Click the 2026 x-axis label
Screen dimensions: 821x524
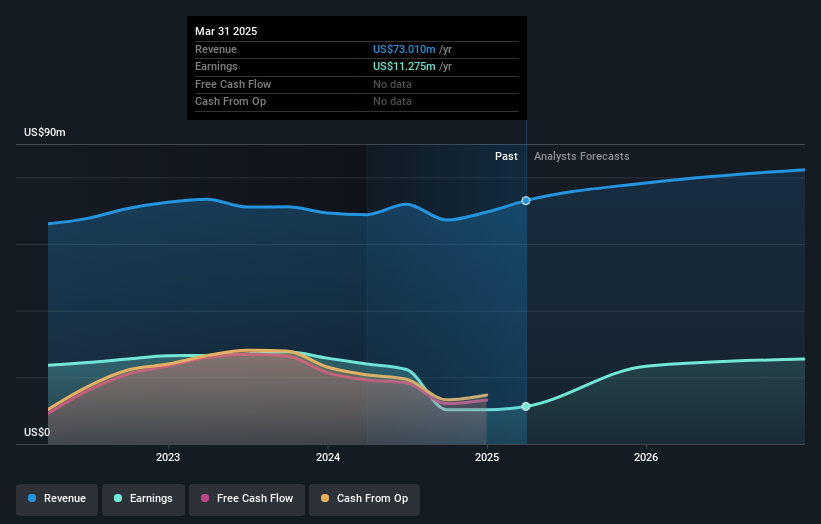pos(646,457)
